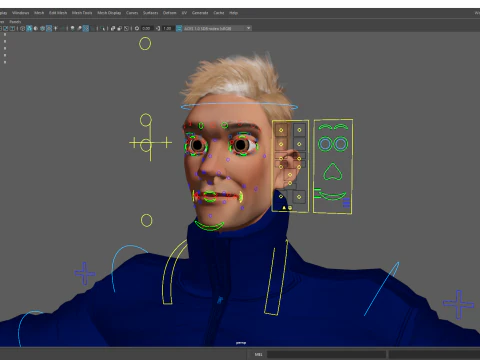Toggle the color management icon before ACES
The width and height of the screenshot is (480, 360).
(x=179, y=28)
